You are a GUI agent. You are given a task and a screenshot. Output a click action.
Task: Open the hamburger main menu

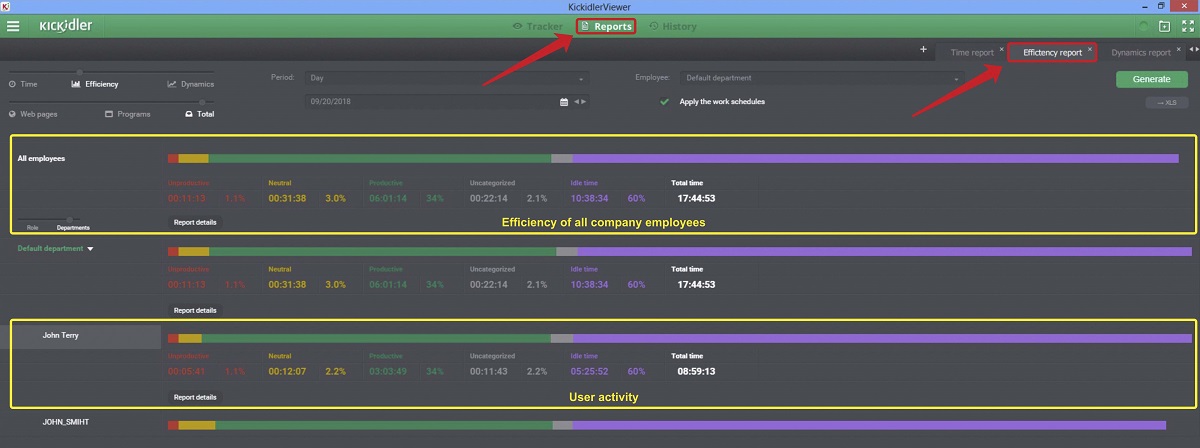click(x=13, y=26)
